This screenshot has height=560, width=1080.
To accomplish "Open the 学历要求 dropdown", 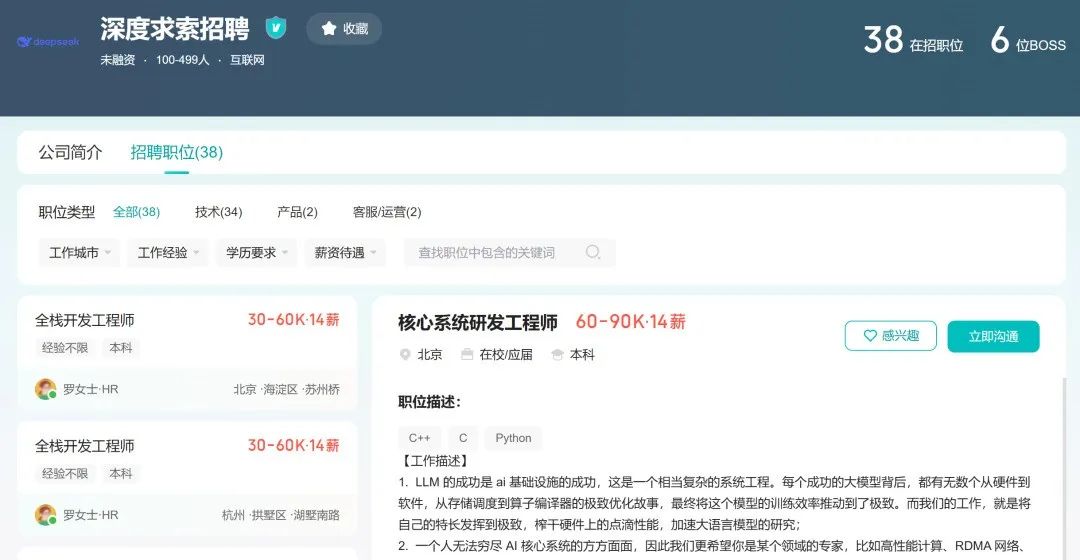I will (257, 253).
